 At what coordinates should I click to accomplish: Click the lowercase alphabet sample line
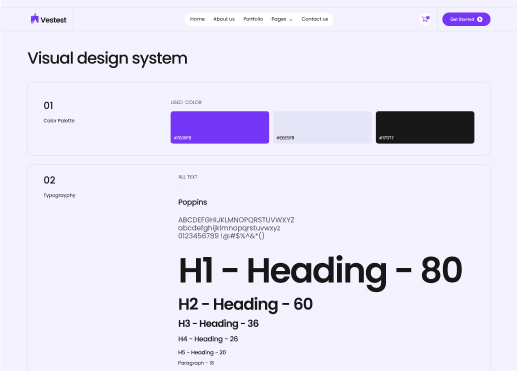pyautogui.click(x=229, y=228)
